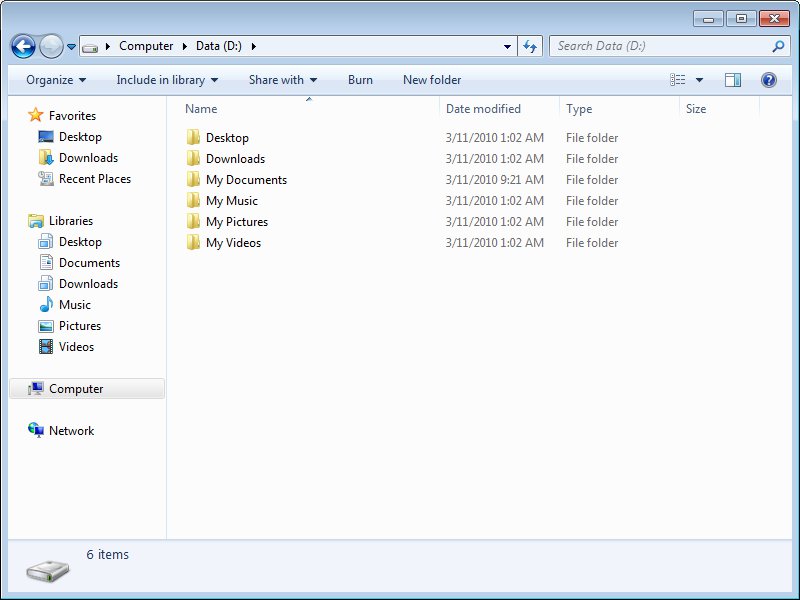The image size is (800, 600).
Task: Open the Music library
Action: [x=65, y=305]
